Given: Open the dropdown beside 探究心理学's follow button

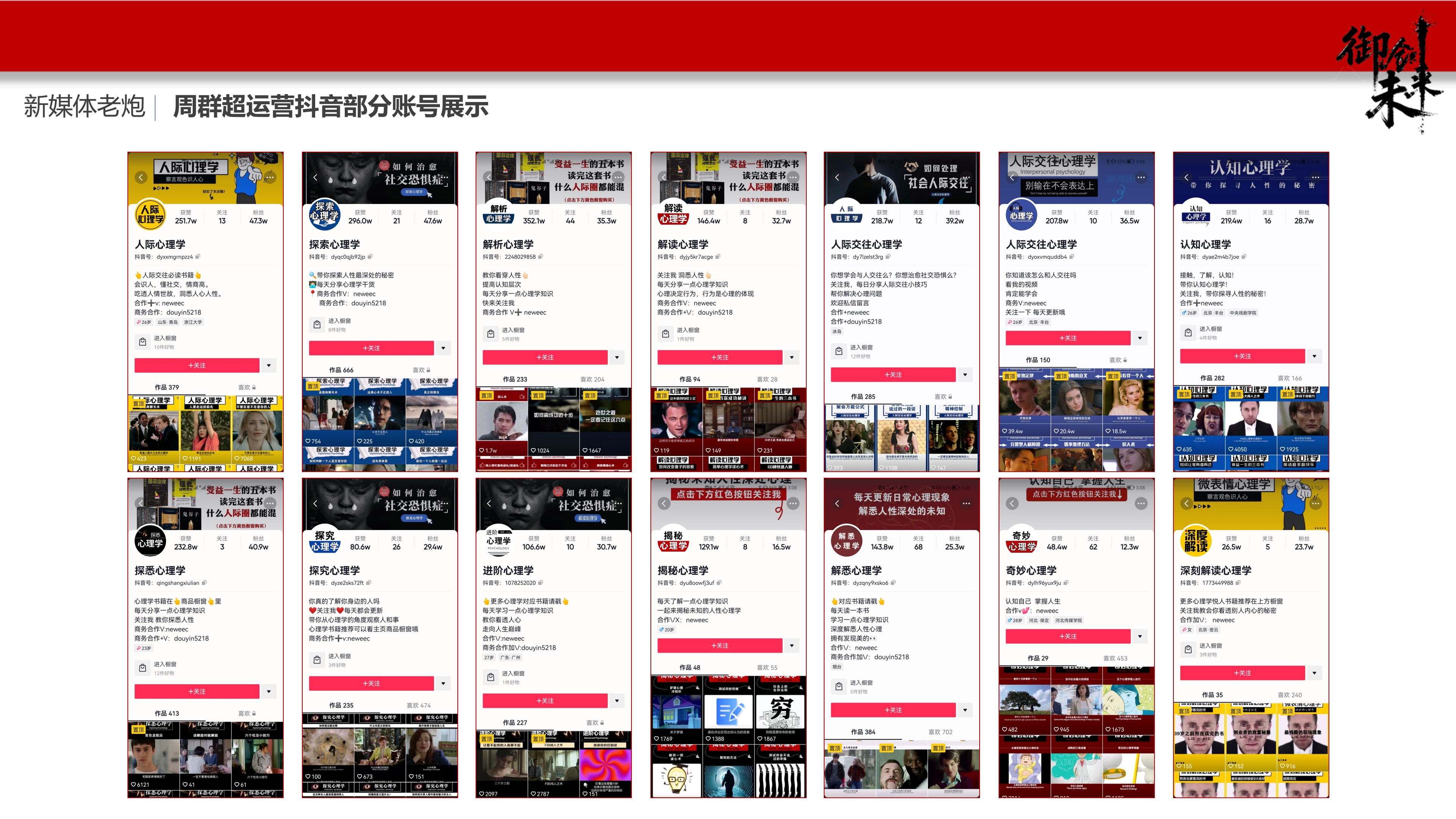Looking at the screenshot, I should [x=443, y=683].
